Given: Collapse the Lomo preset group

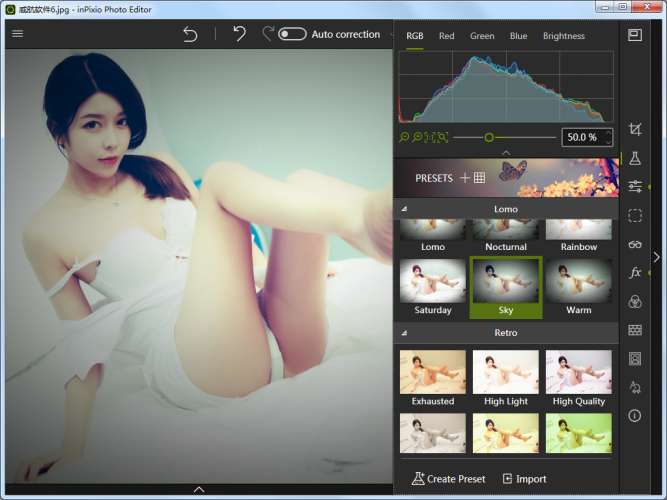Looking at the screenshot, I should pos(404,210).
